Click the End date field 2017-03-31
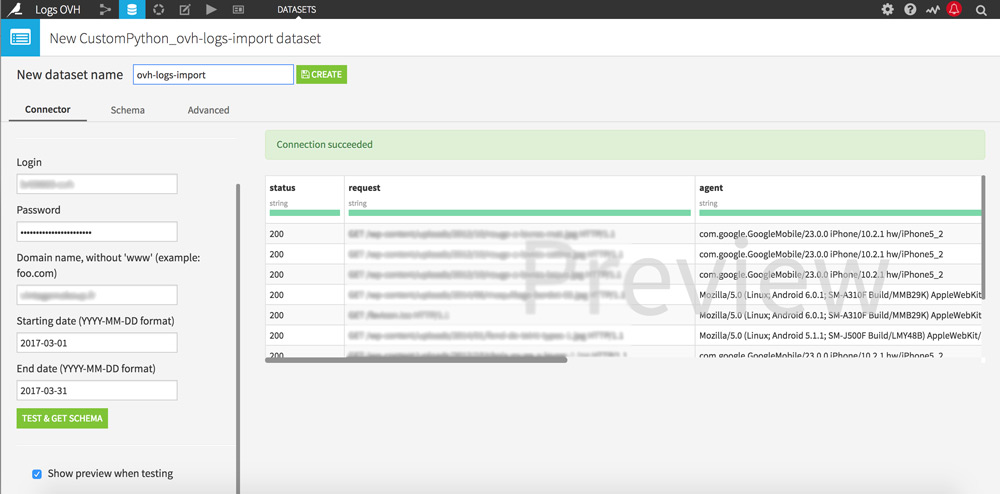The width and height of the screenshot is (1000, 494). pyautogui.click(x=97, y=390)
